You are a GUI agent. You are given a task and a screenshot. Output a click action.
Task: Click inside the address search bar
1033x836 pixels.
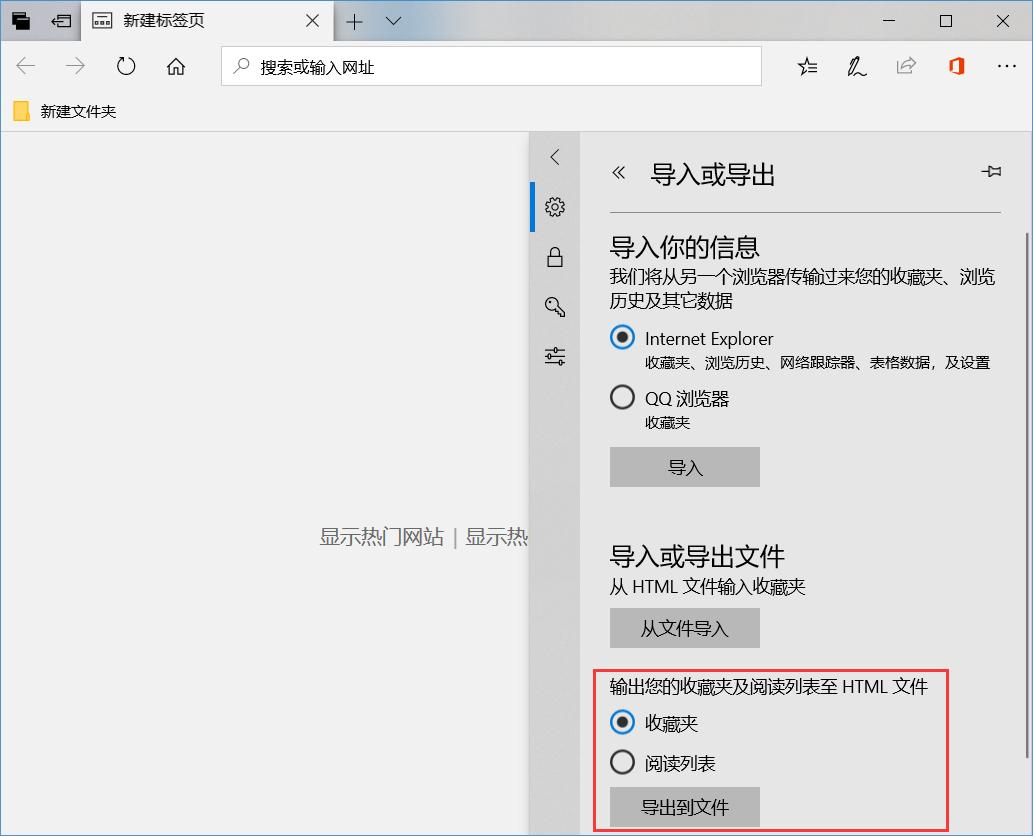[x=490, y=66]
